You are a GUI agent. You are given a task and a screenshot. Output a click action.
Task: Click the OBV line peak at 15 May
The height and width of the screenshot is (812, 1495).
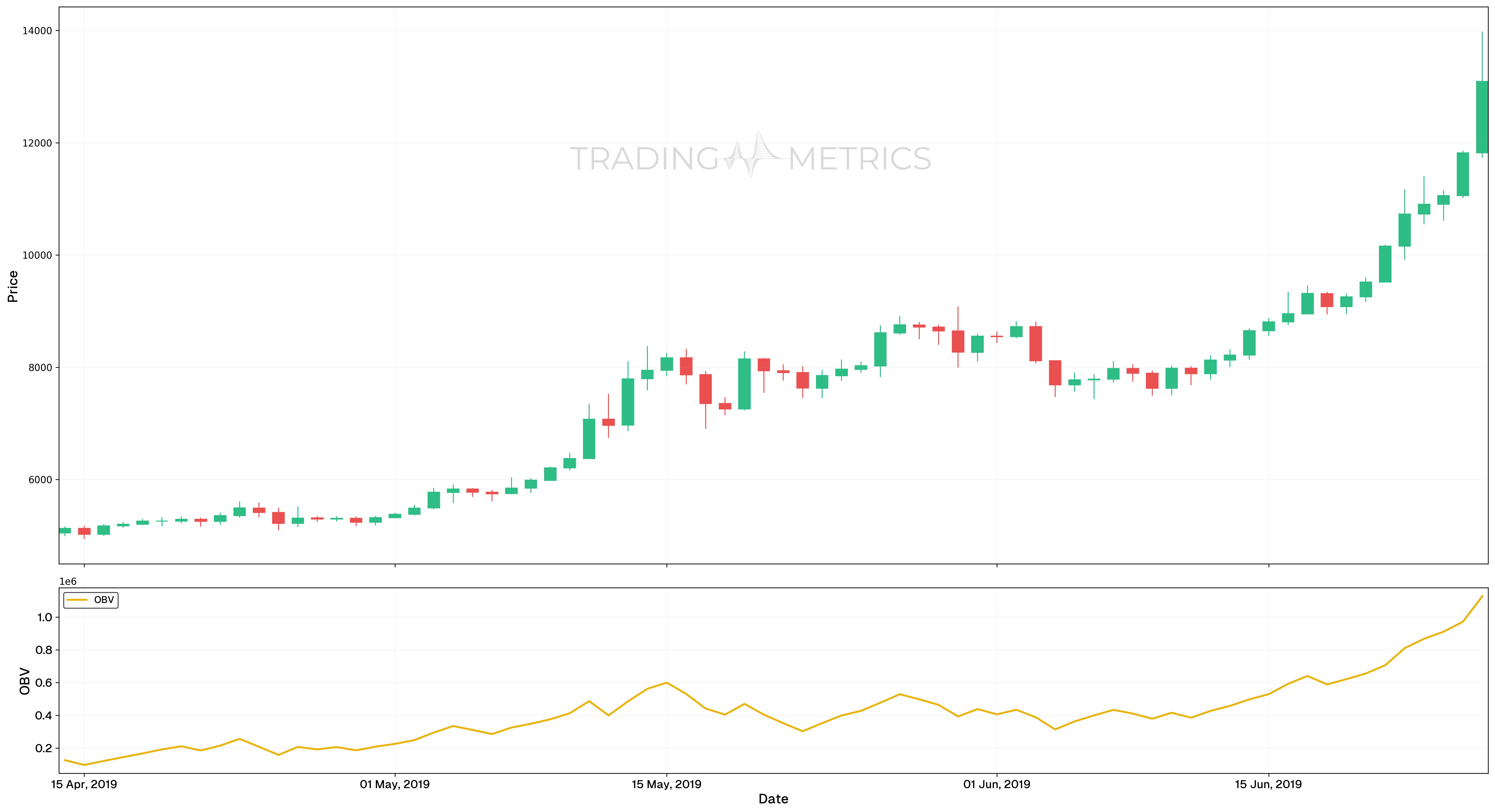[x=666, y=683]
